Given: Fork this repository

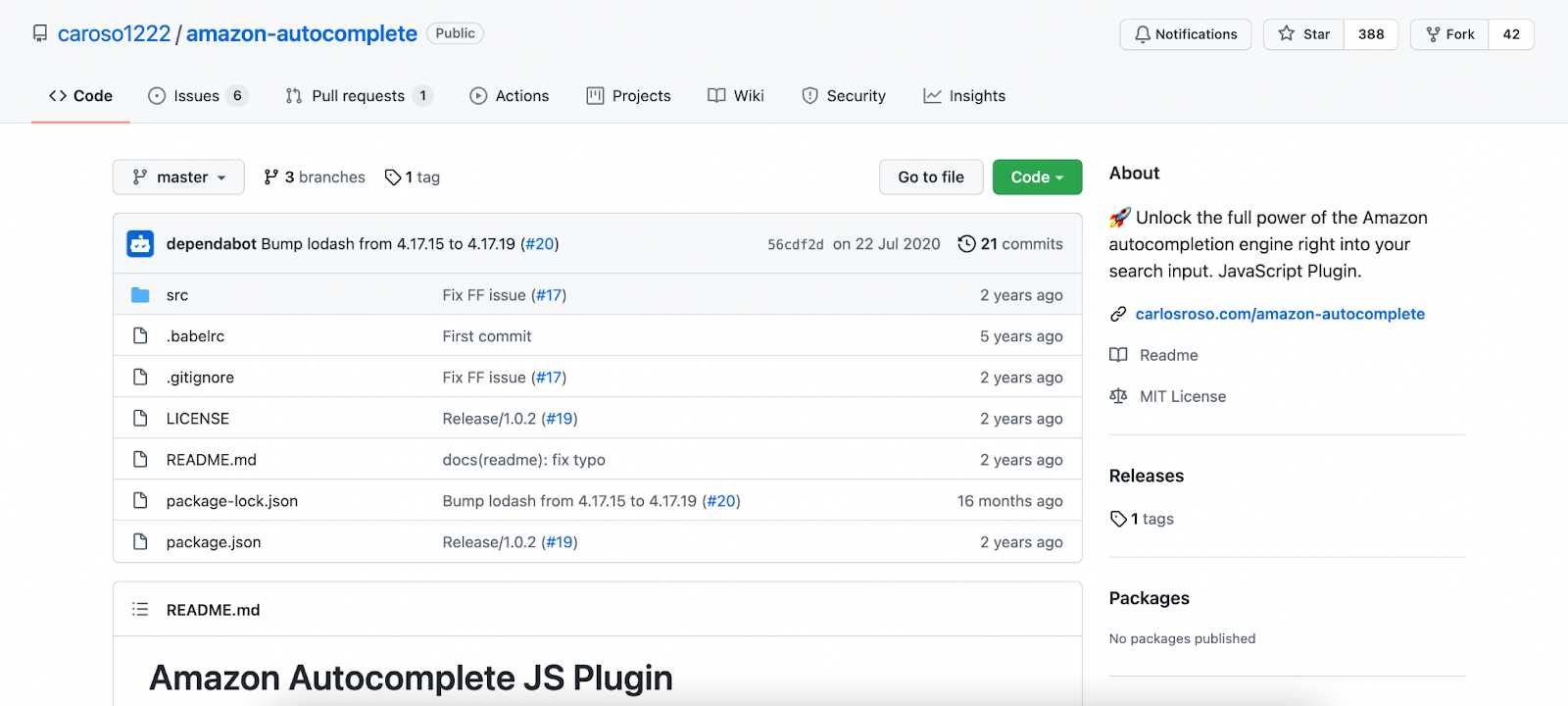Looking at the screenshot, I should click(x=1450, y=34).
